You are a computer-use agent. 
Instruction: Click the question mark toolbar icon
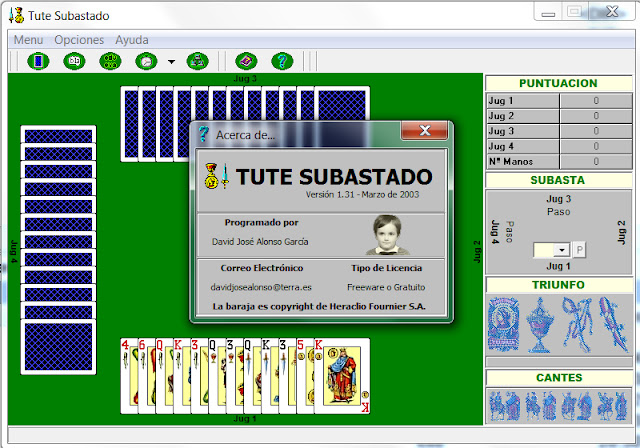pyautogui.click(x=282, y=62)
